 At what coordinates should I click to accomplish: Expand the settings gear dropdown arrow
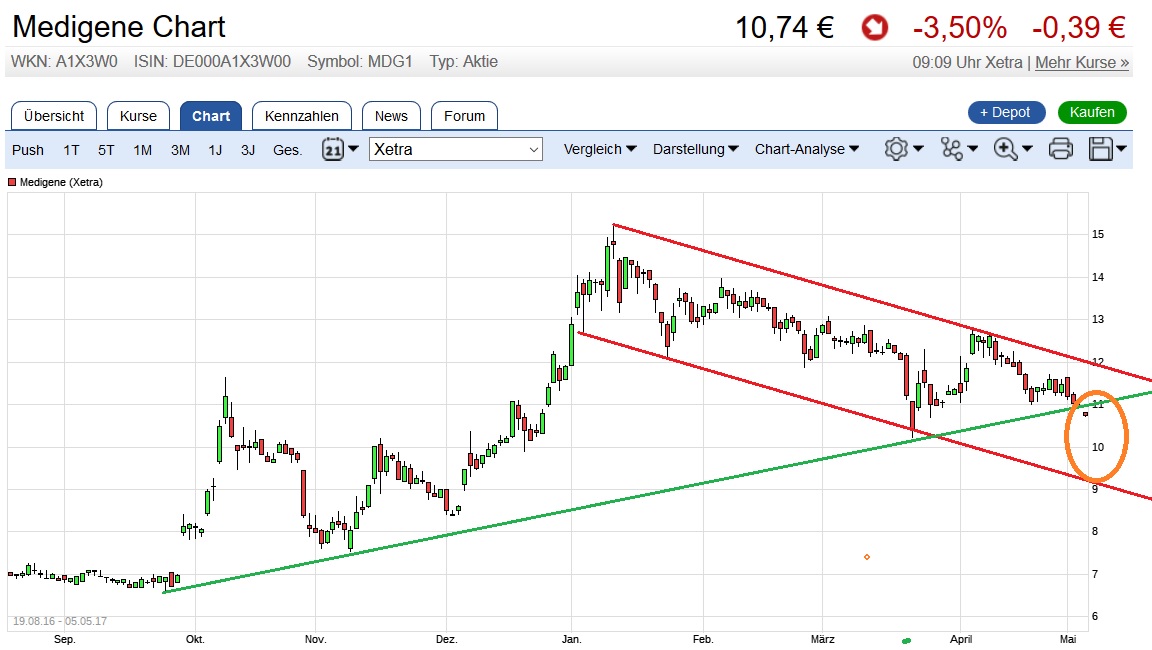tap(918, 149)
